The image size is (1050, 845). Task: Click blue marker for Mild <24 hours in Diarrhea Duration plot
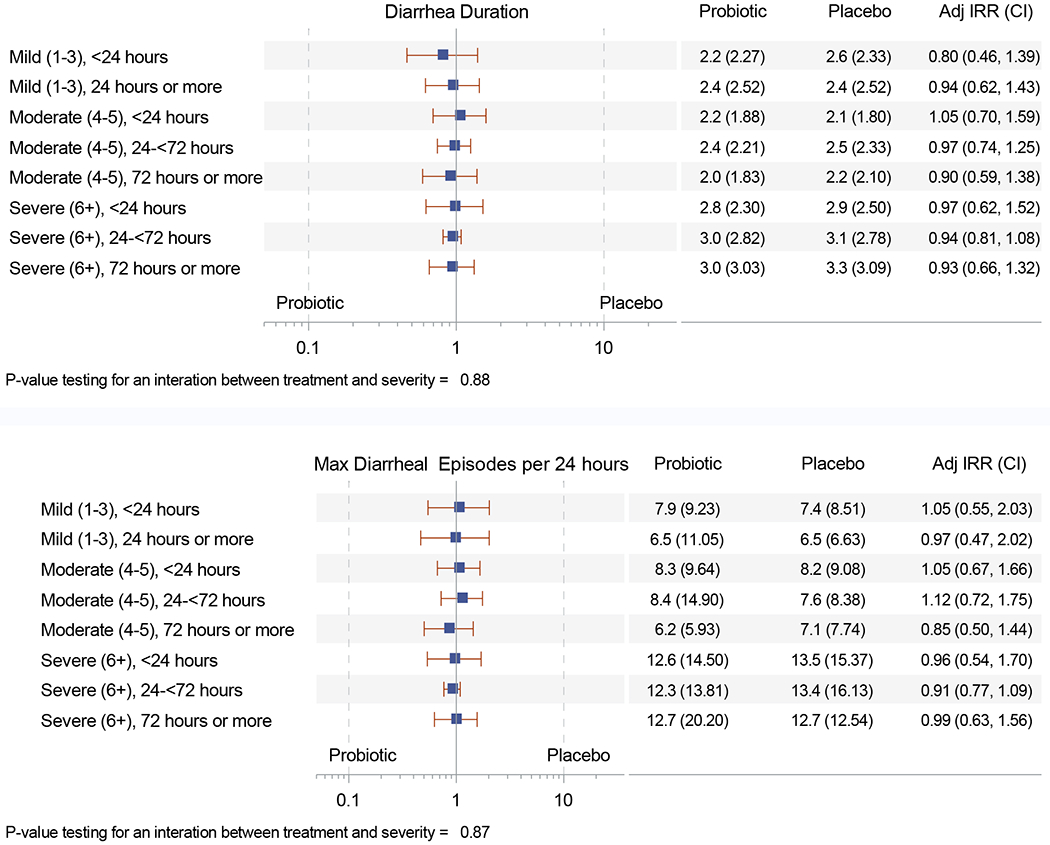(443, 54)
